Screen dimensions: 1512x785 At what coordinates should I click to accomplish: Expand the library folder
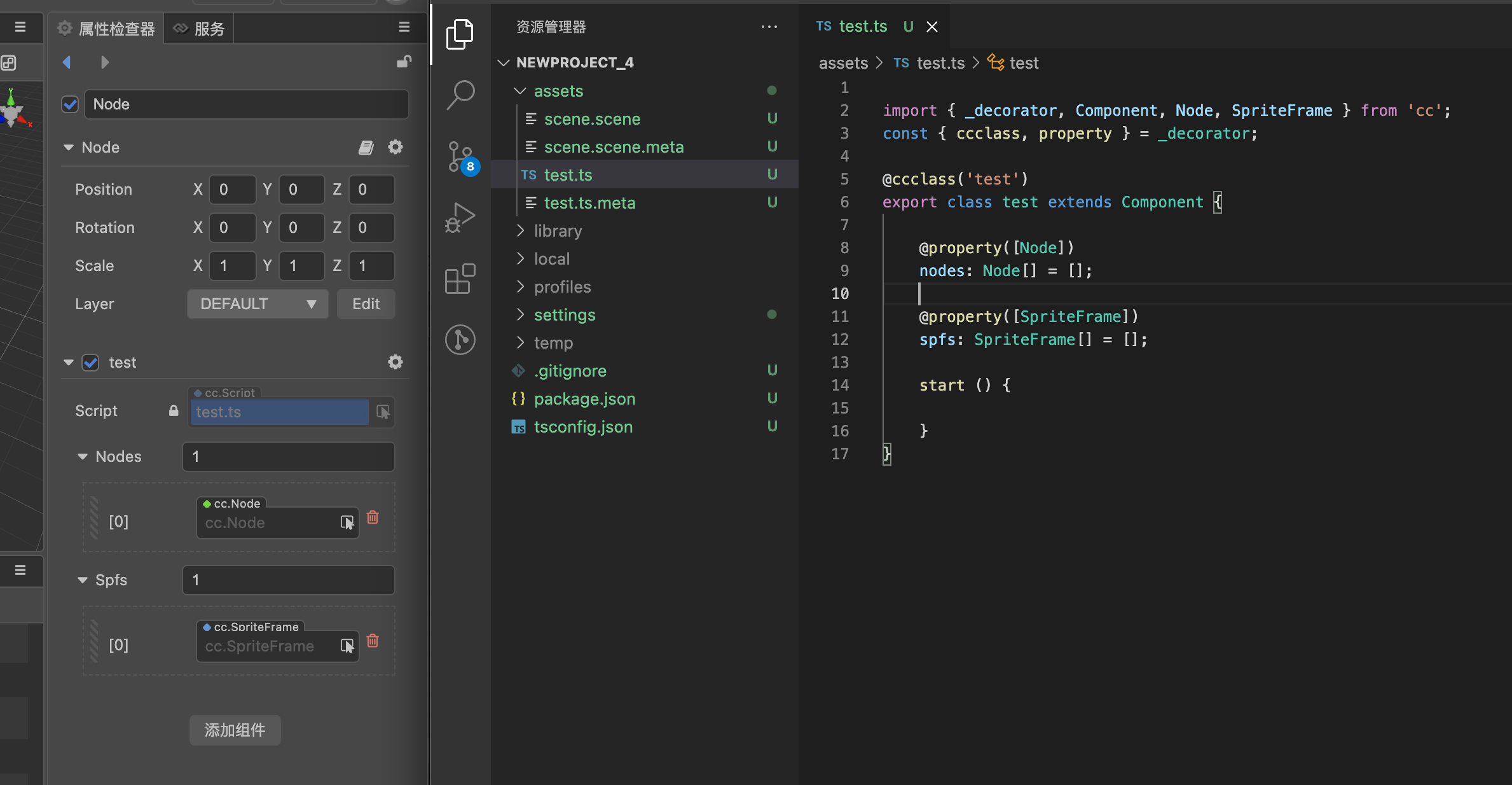(x=558, y=231)
